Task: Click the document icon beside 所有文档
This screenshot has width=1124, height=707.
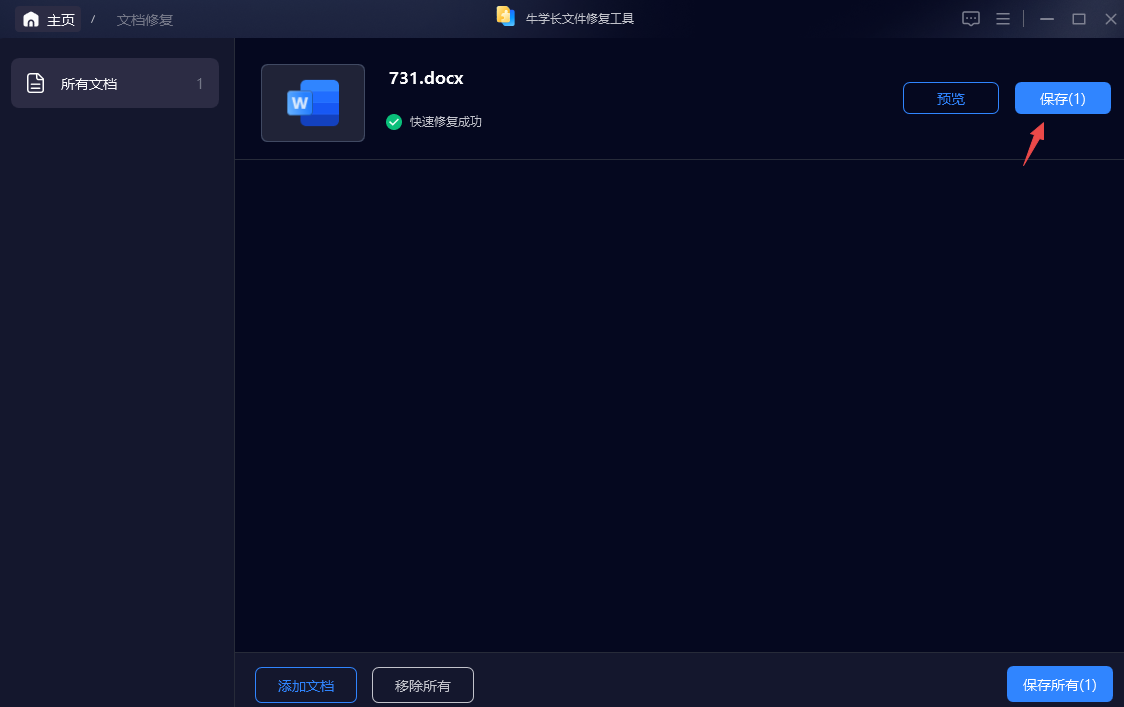Action: pyautogui.click(x=36, y=84)
